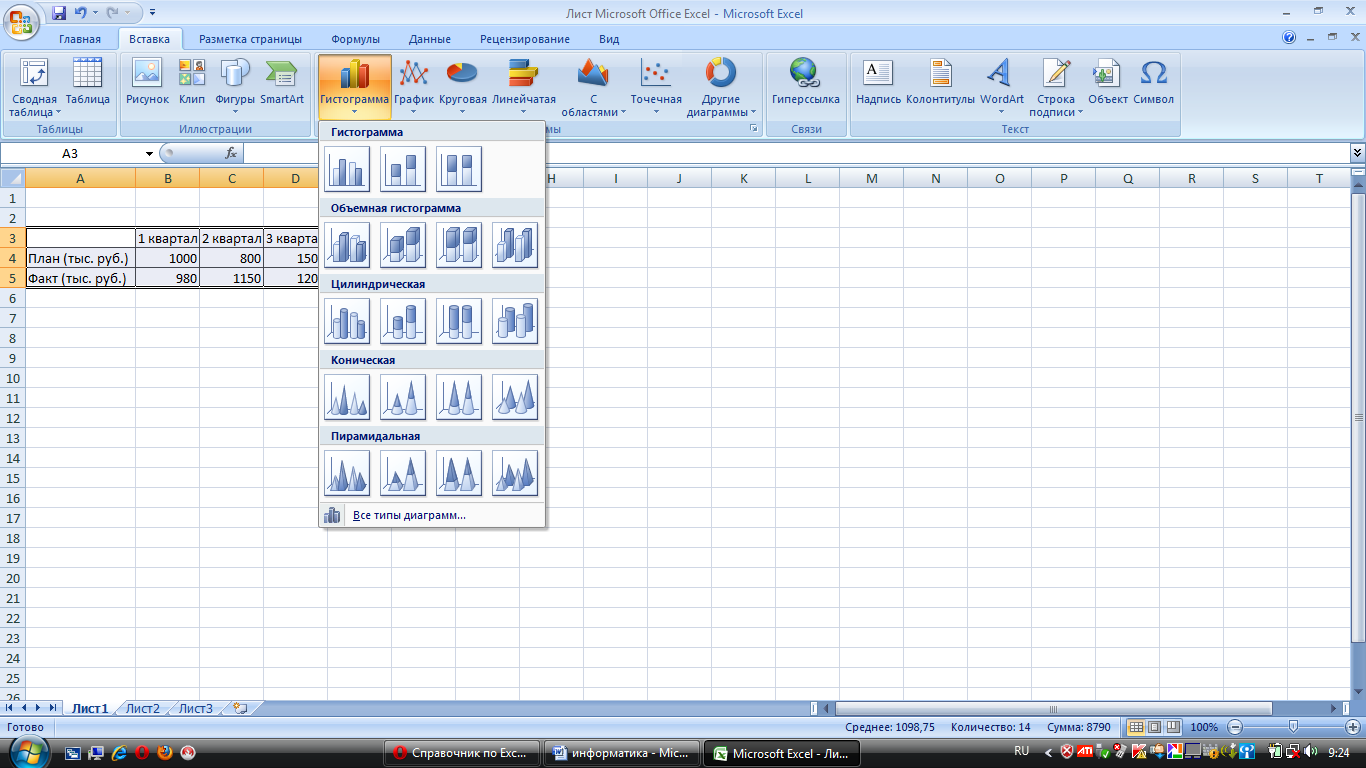Click Строка подписи signature line button
Image resolution: width=1366 pixels, height=768 pixels.
(x=1056, y=88)
